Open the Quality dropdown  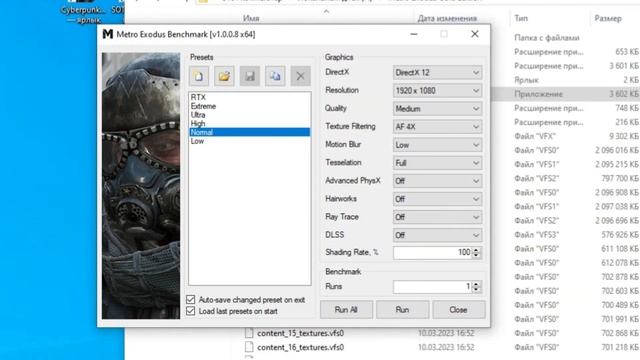[437, 109]
